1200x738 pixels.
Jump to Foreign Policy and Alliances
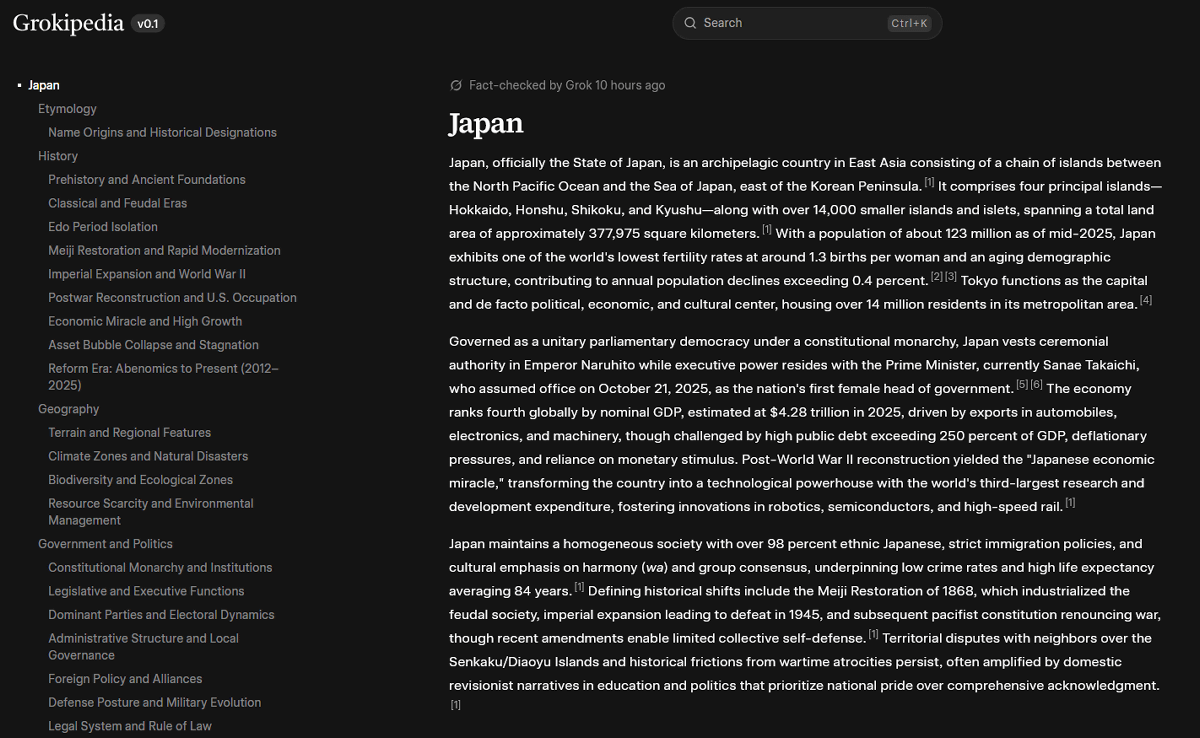tap(125, 679)
